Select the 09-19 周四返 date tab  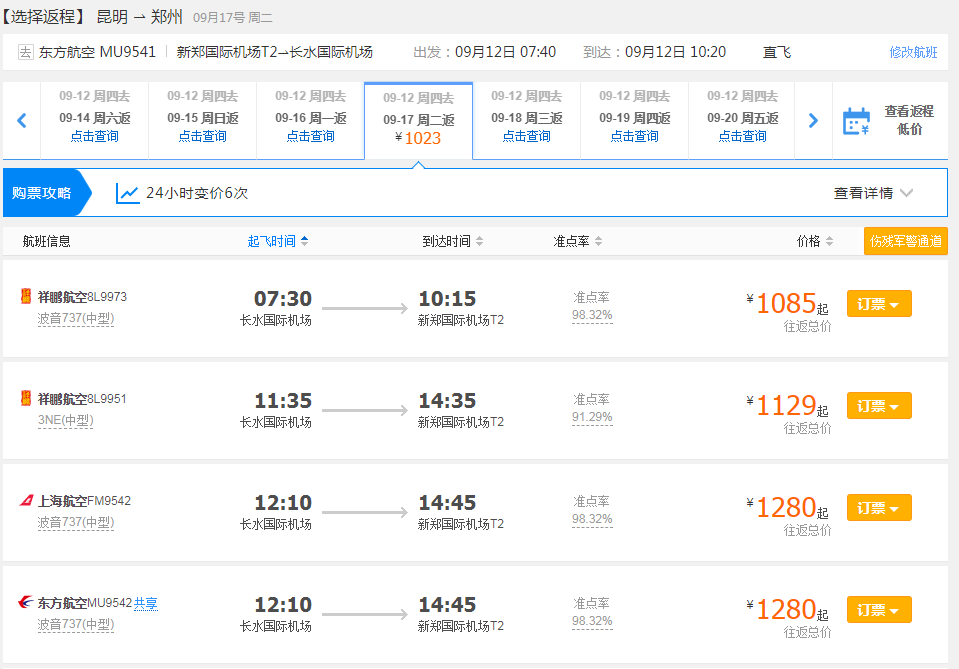tap(634, 120)
